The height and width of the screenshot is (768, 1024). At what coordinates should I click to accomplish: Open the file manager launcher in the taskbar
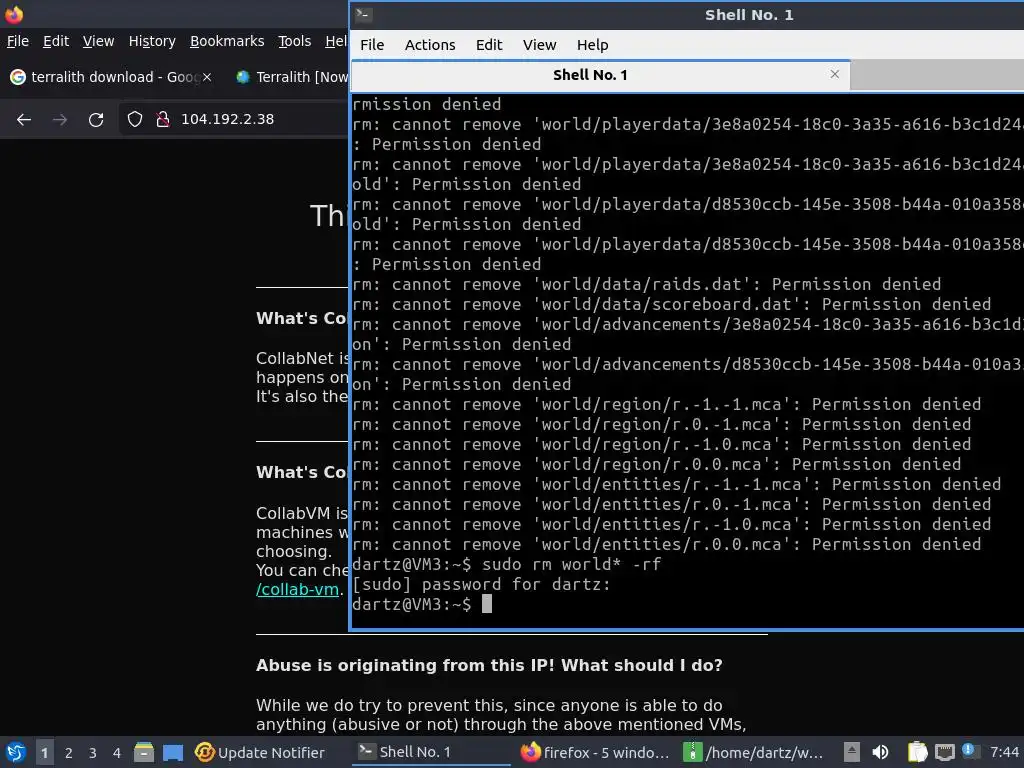(x=144, y=753)
